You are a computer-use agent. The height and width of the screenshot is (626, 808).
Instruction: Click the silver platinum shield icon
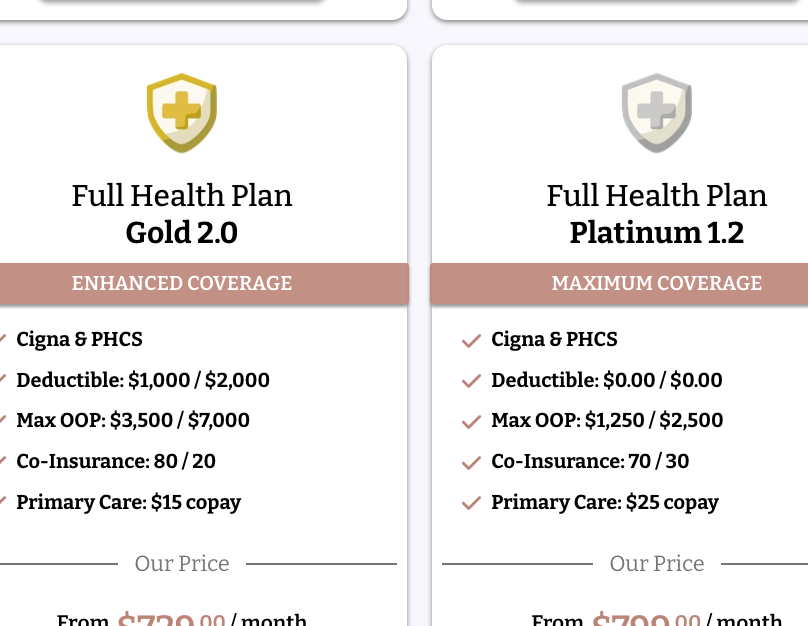[656, 112]
